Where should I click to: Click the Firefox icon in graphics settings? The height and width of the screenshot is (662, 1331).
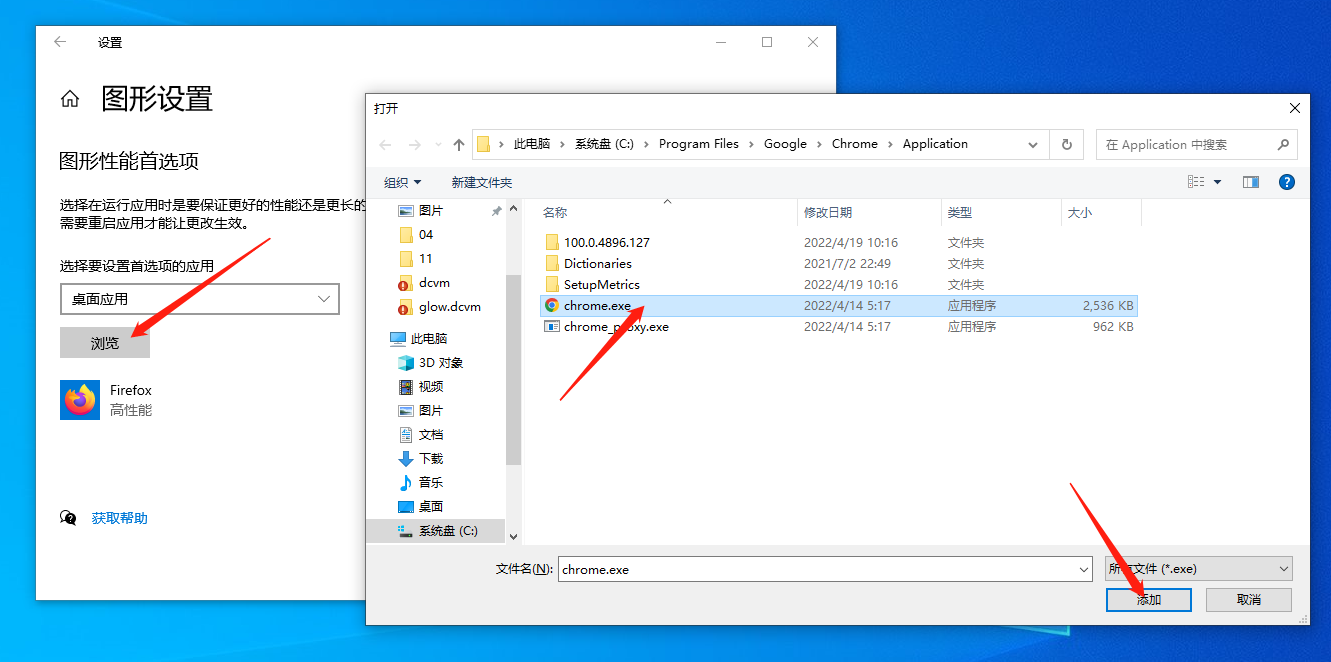80,400
